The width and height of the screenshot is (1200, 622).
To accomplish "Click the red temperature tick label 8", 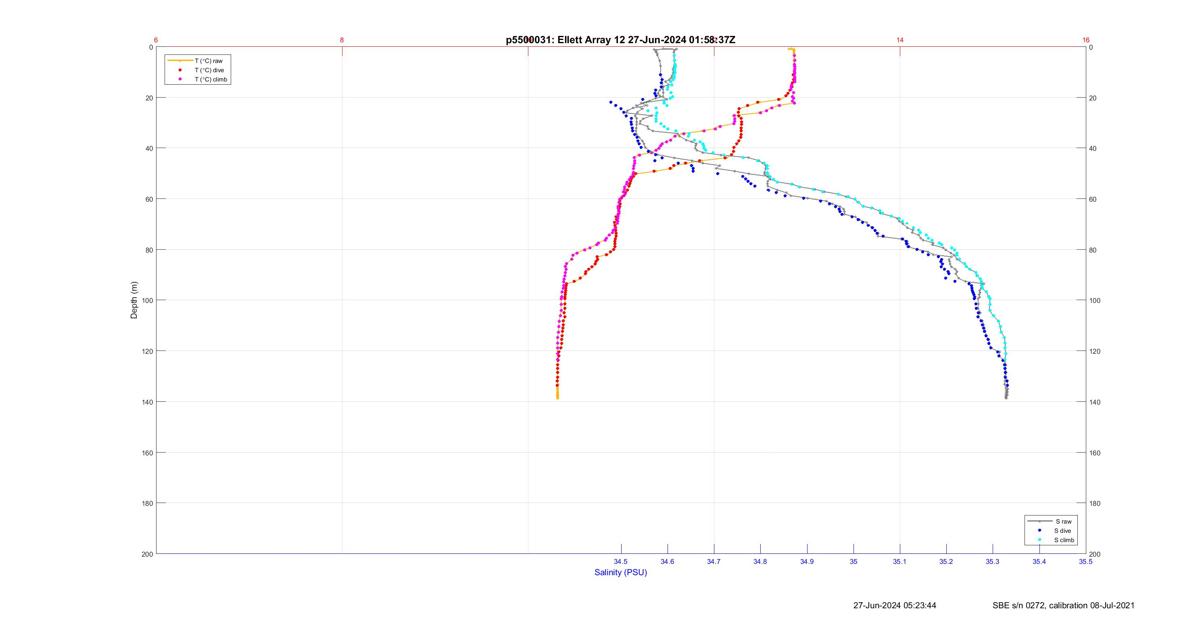I will pyautogui.click(x=342, y=40).
